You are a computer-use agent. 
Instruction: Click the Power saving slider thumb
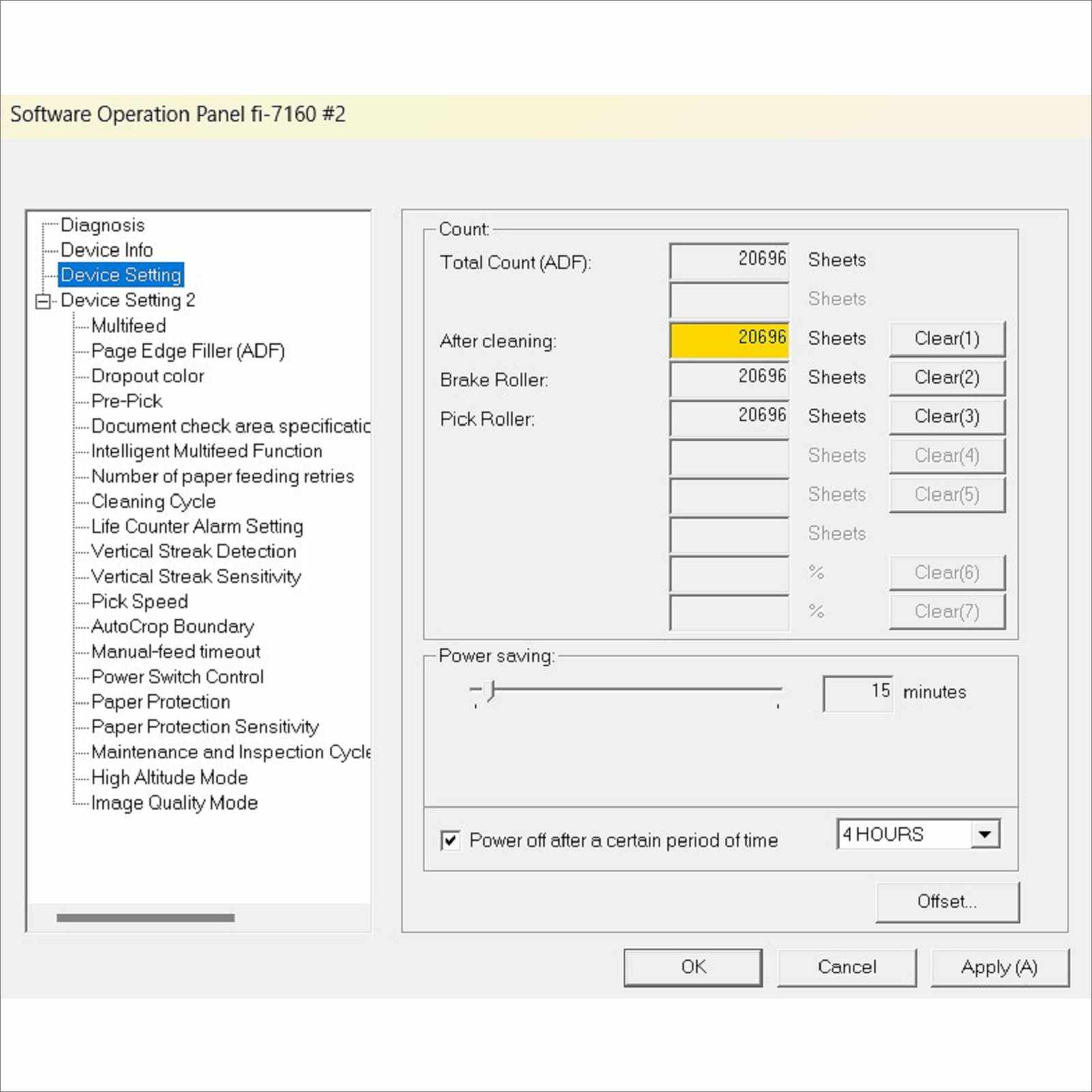coord(491,691)
